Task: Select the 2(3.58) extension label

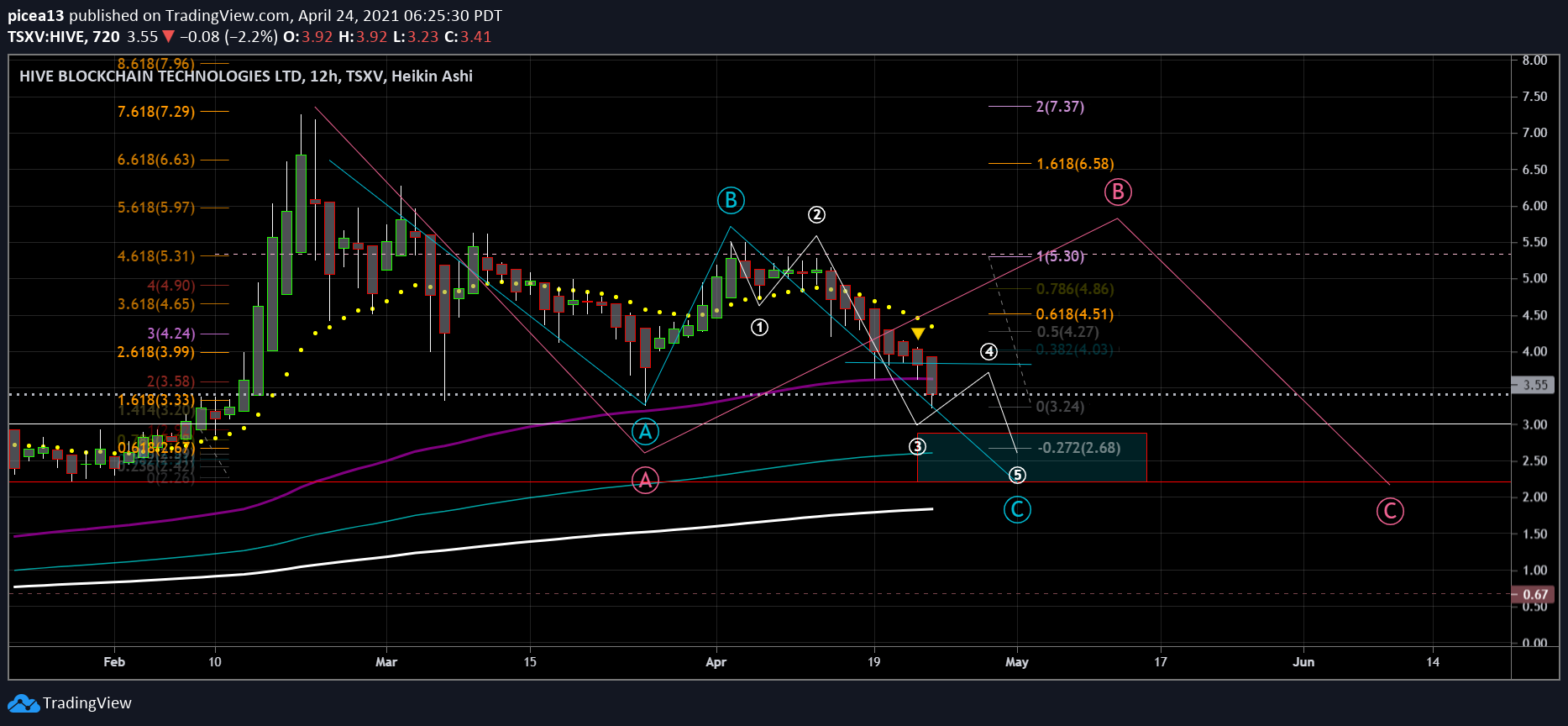Action: 171,381
